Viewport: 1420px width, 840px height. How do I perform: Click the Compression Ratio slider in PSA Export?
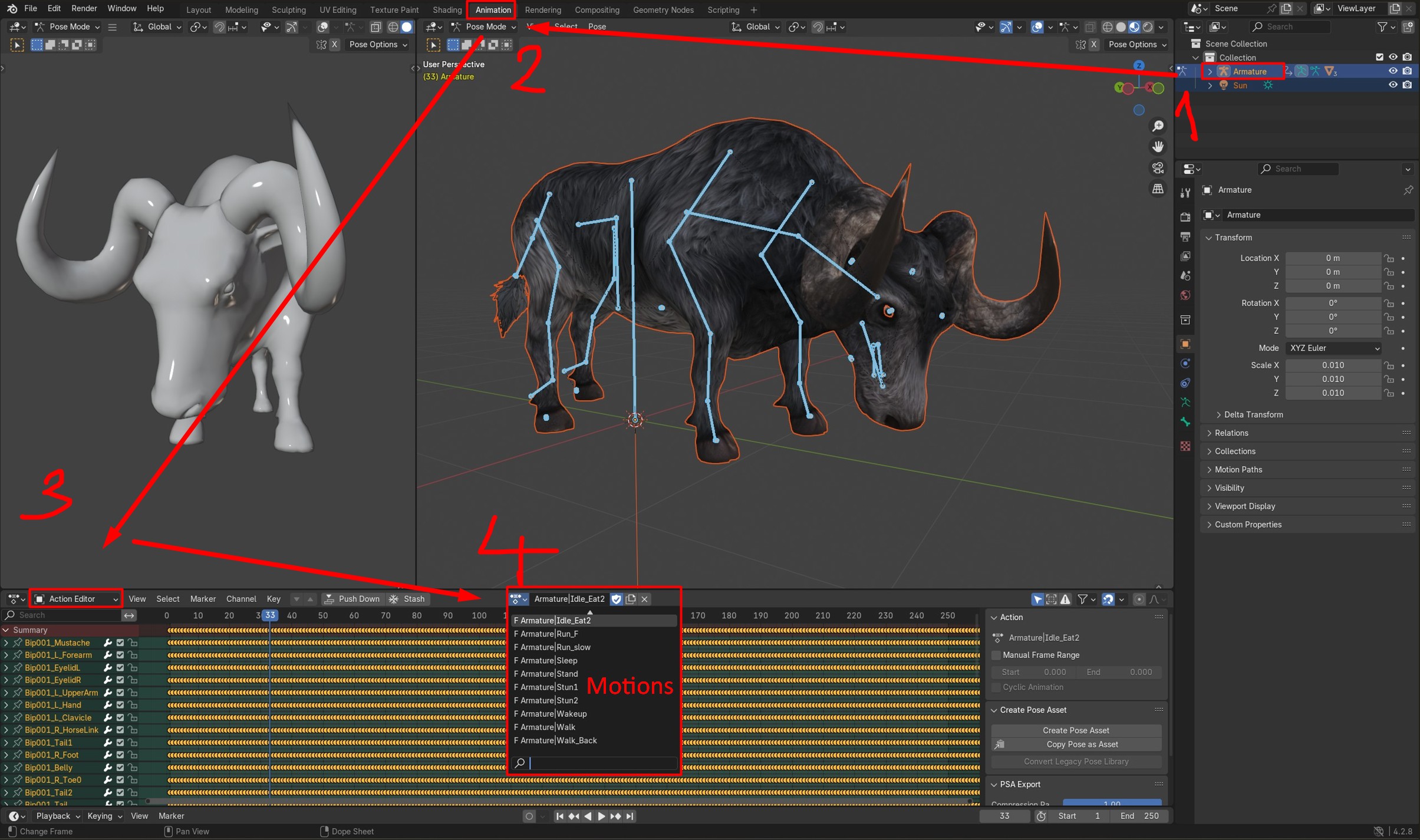click(x=1112, y=803)
